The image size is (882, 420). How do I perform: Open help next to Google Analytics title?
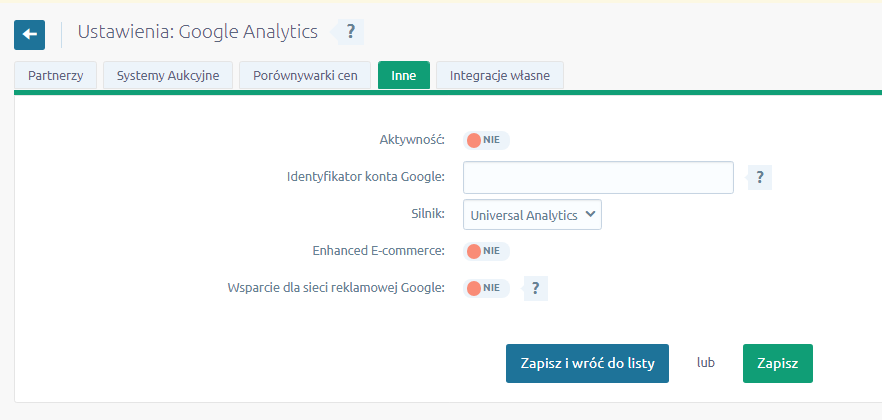(x=350, y=32)
